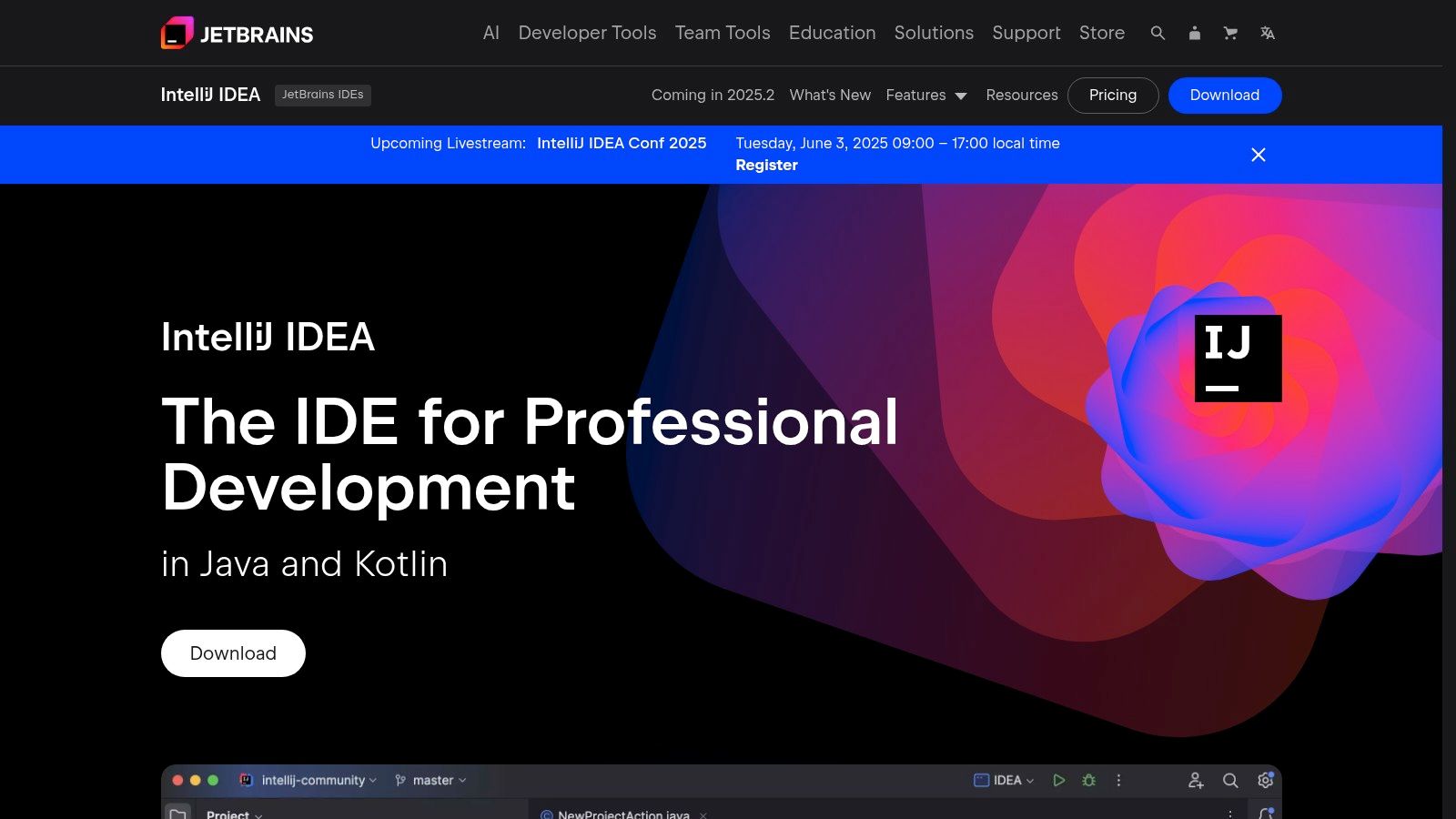The image size is (1456, 819).
Task: Click the JetBrains logo
Action: (x=237, y=34)
